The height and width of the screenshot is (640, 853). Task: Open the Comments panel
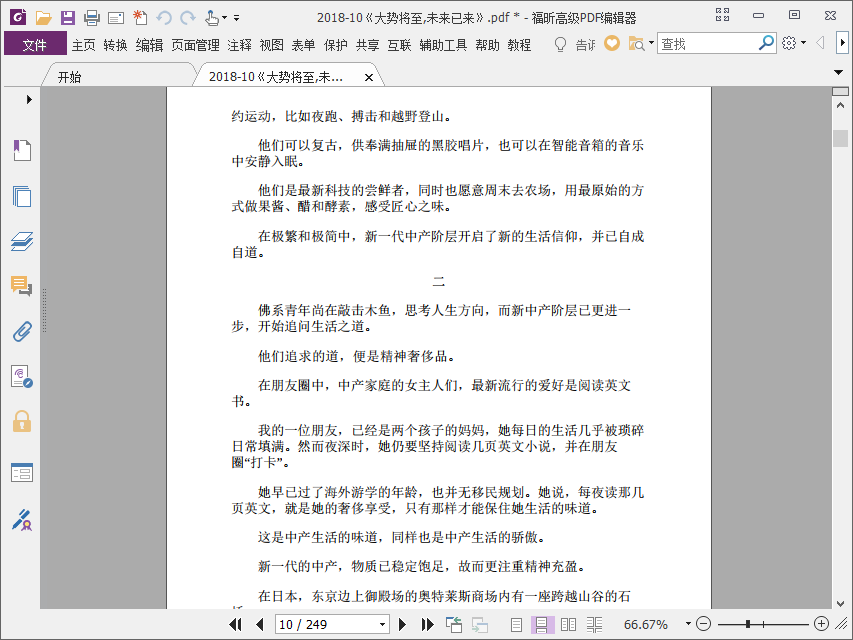(22, 286)
